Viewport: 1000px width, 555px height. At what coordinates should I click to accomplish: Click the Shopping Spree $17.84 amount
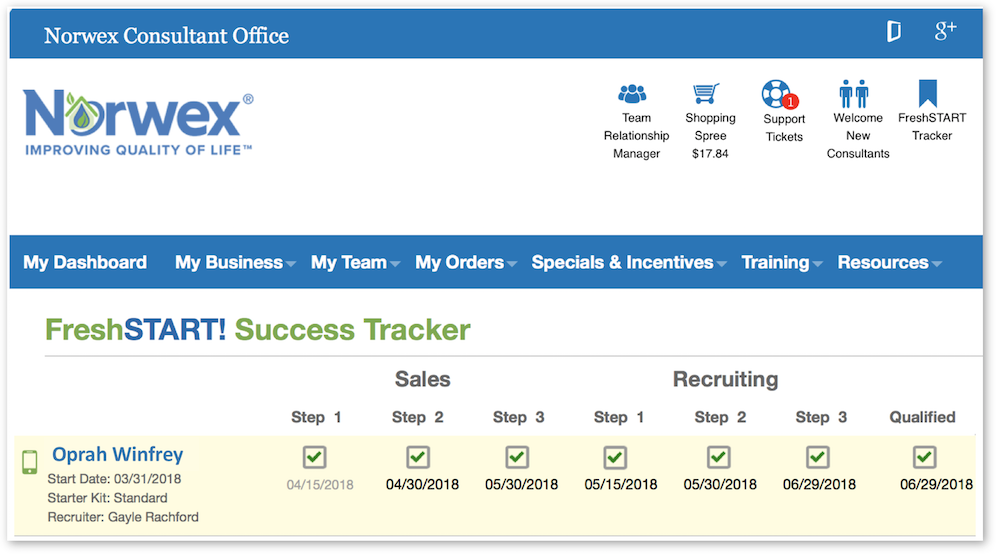(710, 154)
